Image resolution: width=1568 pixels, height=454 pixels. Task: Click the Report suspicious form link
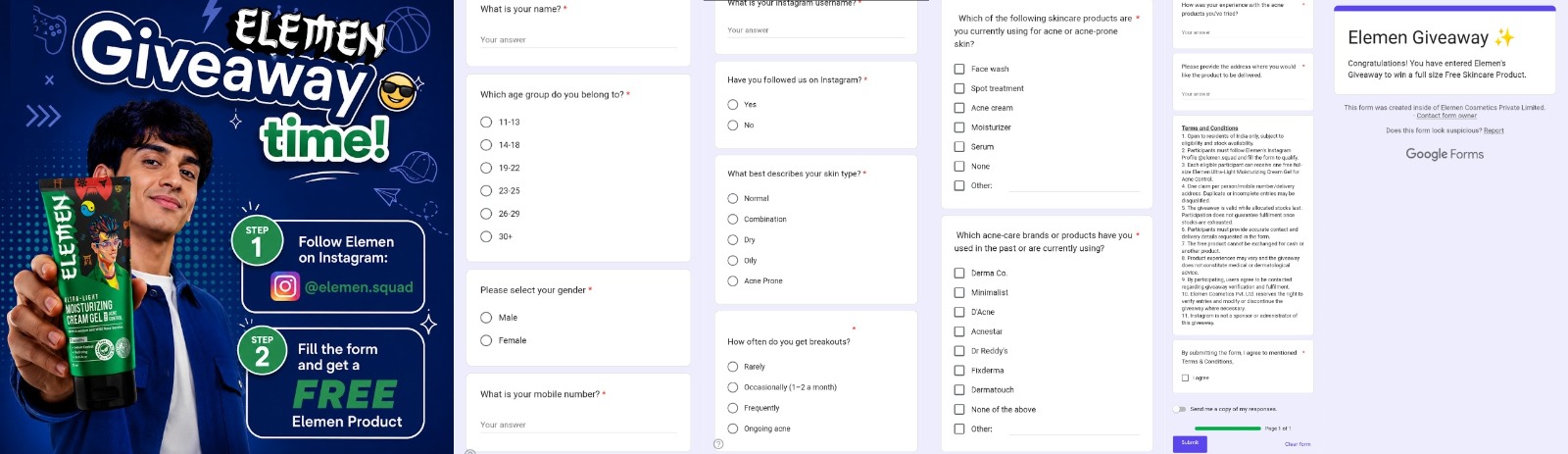click(x=1494, y=130)
